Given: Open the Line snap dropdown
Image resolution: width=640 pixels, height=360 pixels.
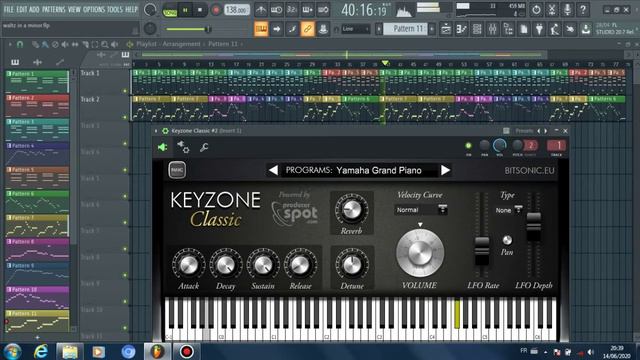Looking at the screenshot, I should pos(356,29).
